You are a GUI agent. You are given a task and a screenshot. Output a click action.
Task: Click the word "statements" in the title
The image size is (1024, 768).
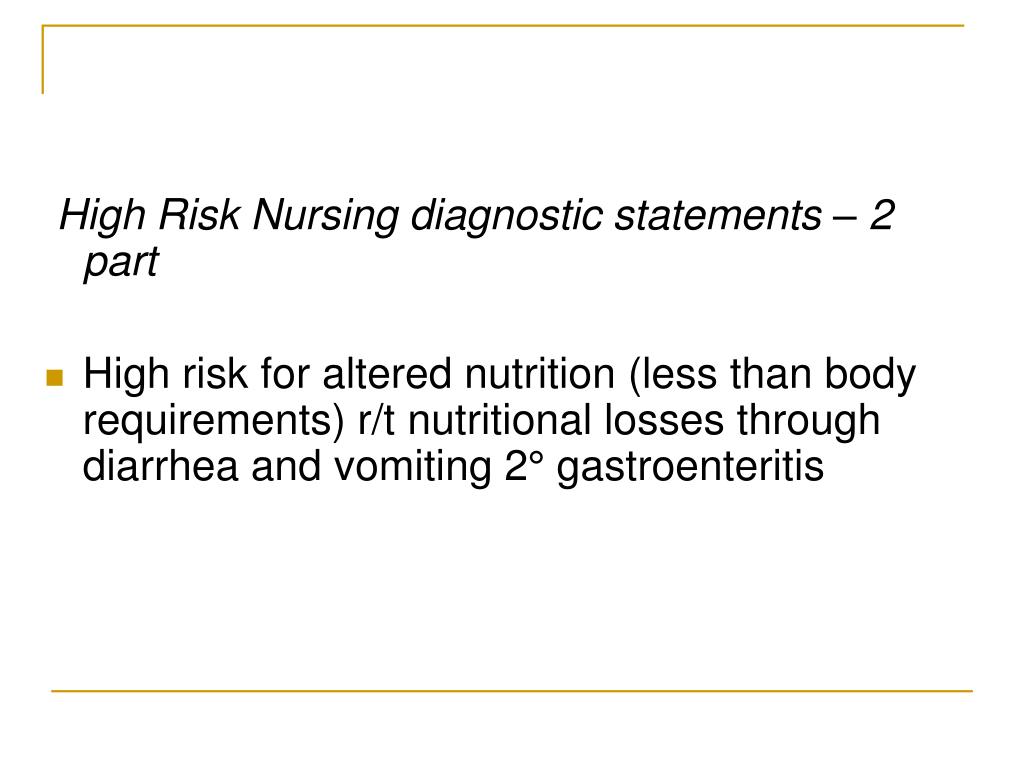coord(718,216)
